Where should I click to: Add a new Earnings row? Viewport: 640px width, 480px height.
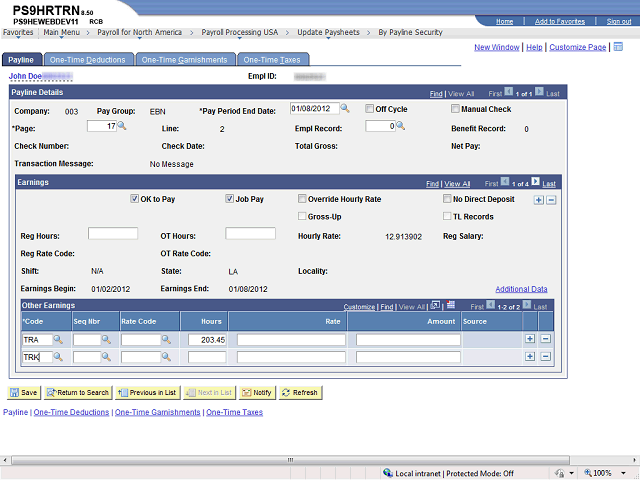(539, 200)
